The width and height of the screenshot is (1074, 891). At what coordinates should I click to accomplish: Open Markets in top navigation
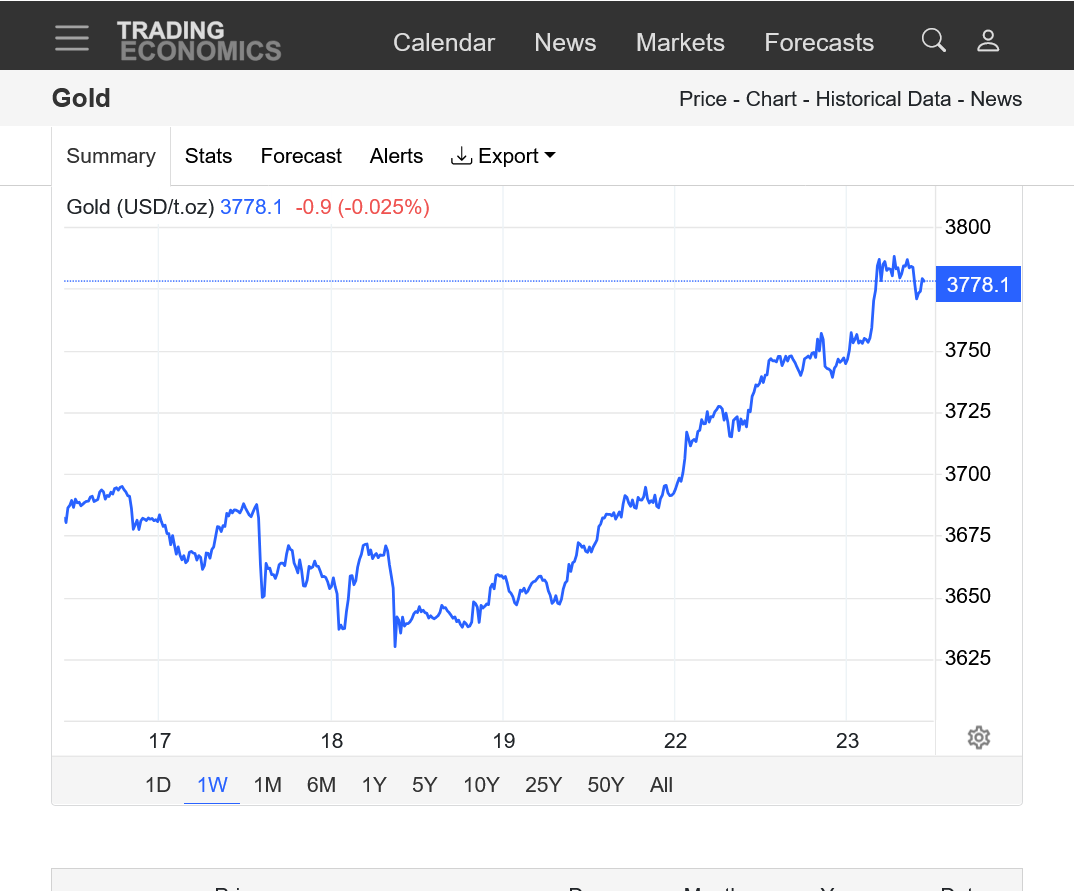coord(680,42)
